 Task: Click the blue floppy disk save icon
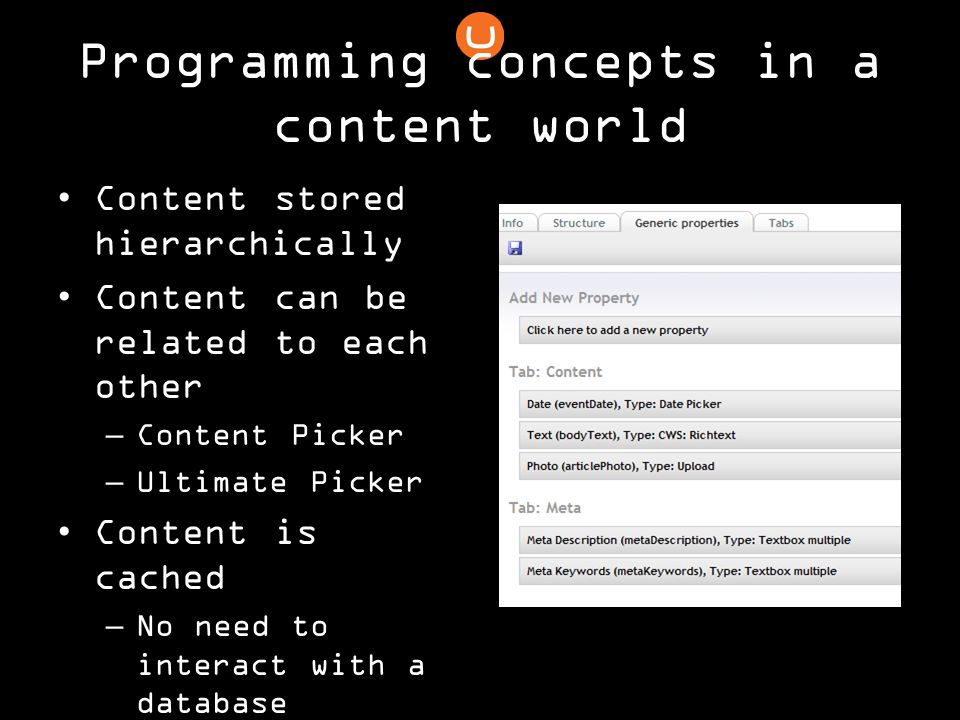pos(515,248)
